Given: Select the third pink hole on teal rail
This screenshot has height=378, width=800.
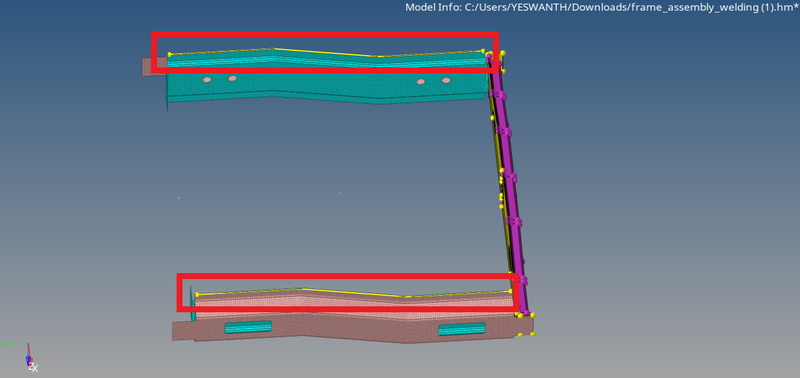Looking at the screenshot, I should [420, 82].
